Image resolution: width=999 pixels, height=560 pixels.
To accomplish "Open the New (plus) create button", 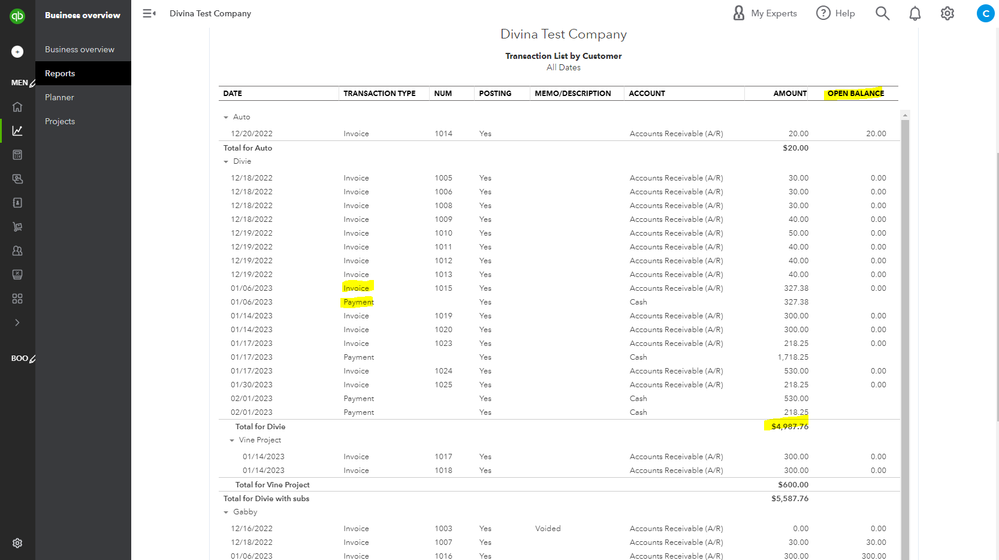I will point(17,52).
